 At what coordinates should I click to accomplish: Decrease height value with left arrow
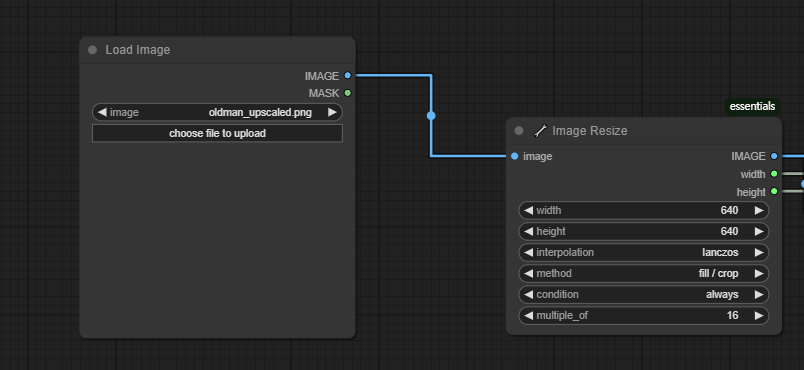tap(529, 232)
